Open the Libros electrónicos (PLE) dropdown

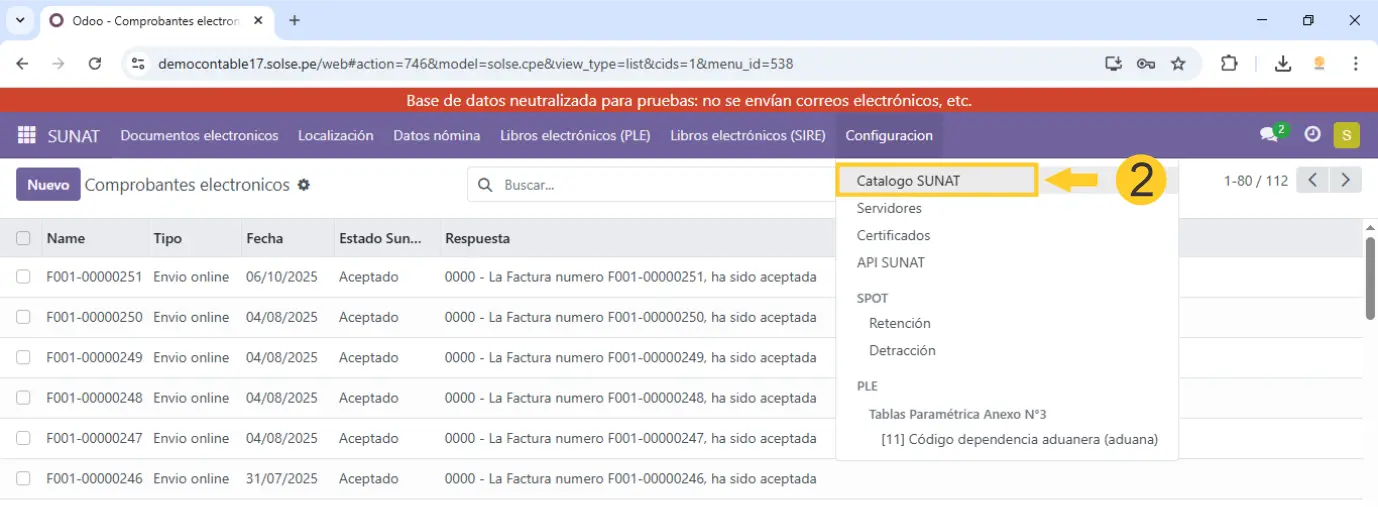coord(575,135)
